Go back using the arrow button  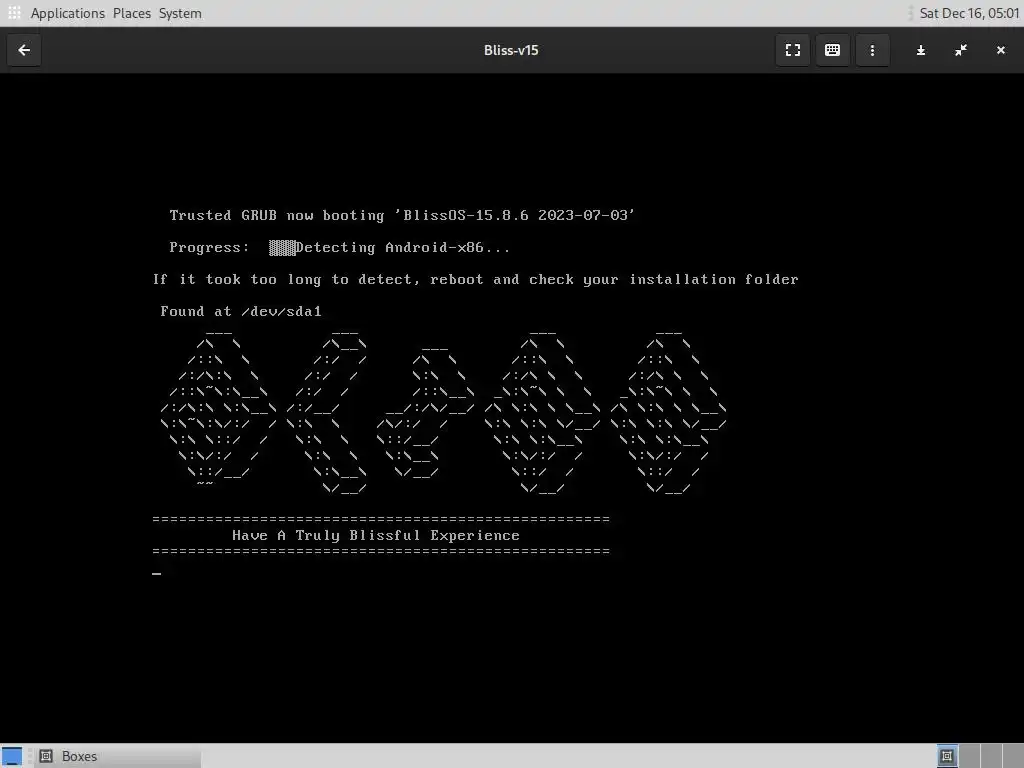point(24,50)
